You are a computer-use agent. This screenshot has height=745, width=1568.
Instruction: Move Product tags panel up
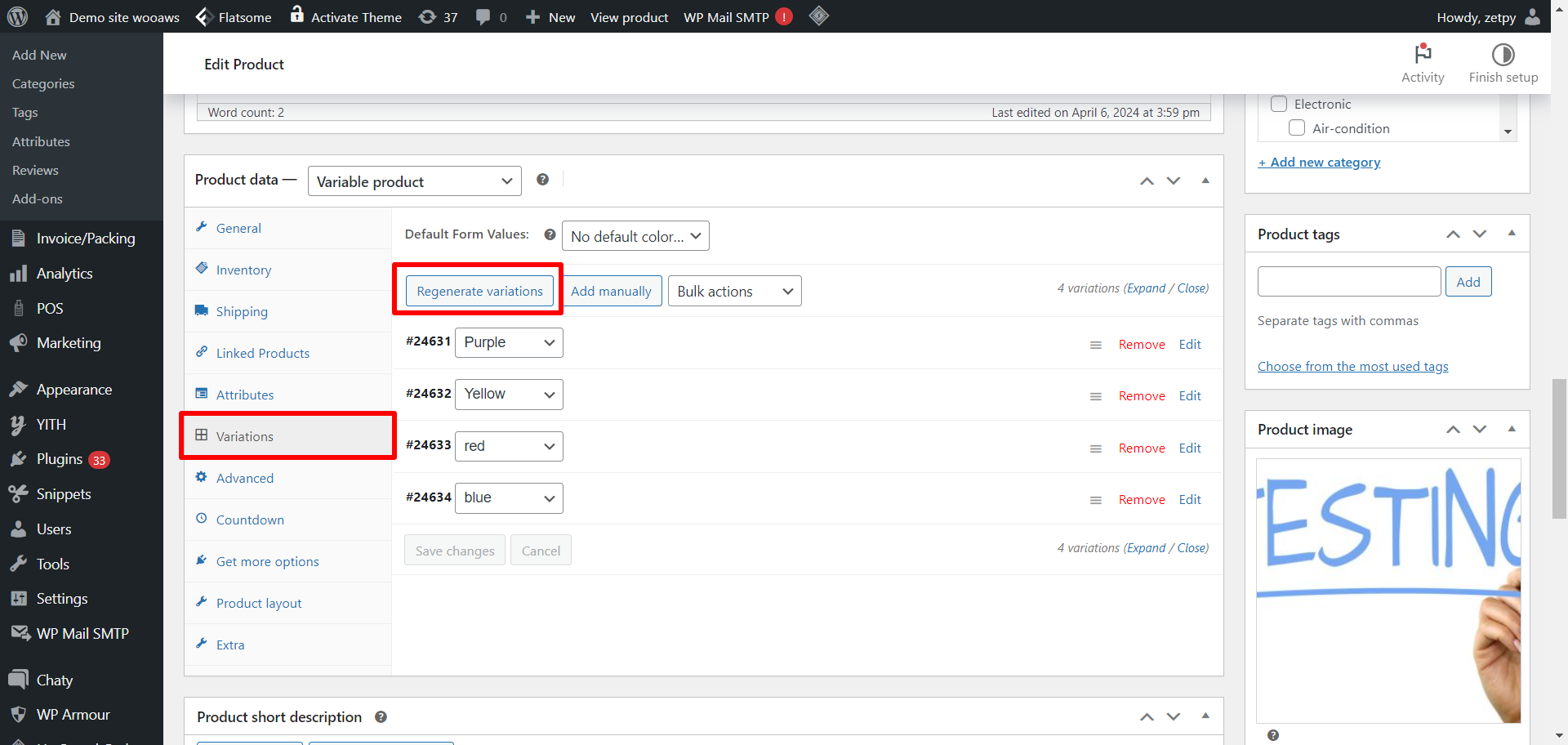pos(1454,234)
